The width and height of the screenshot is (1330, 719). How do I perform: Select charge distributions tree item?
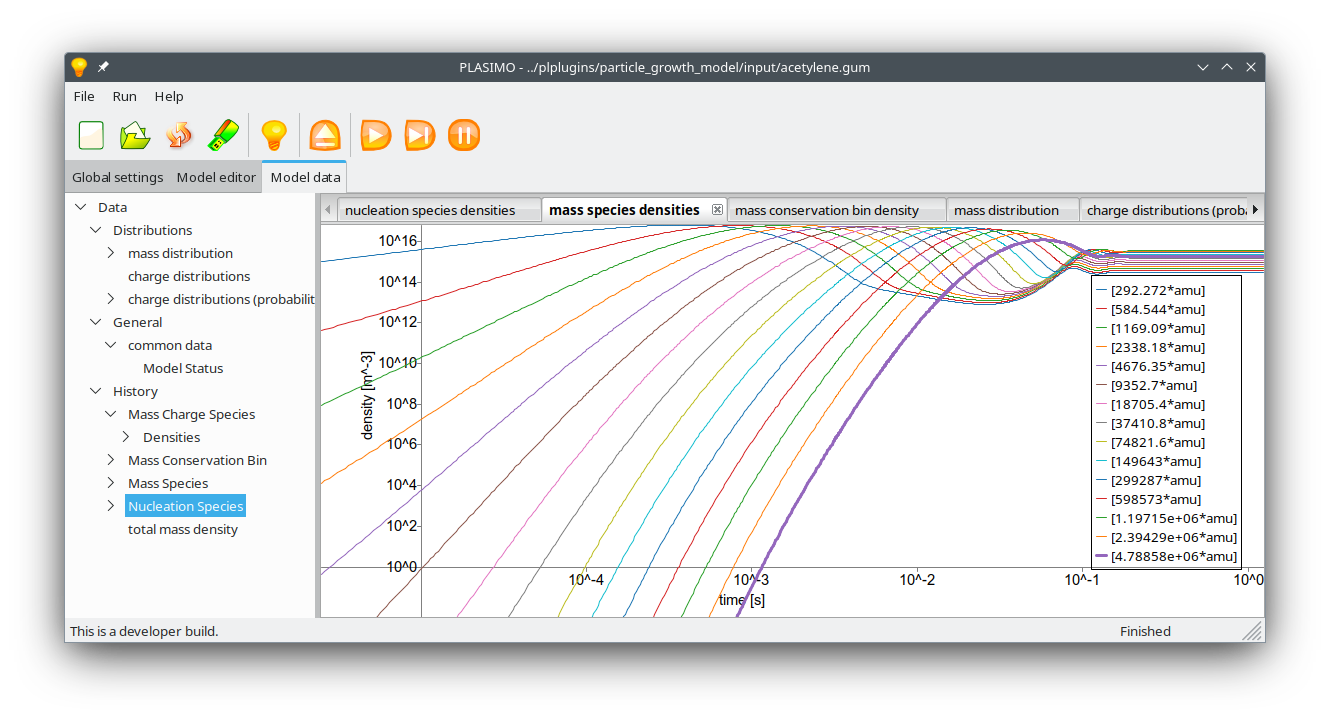[x=189, y=276]
